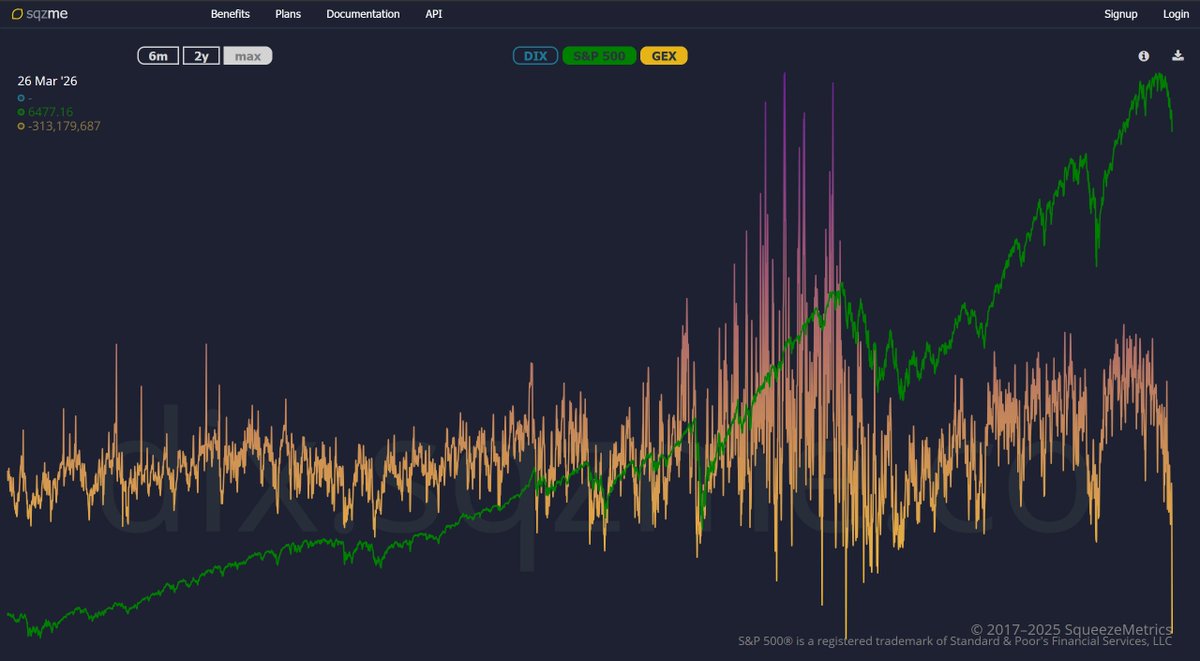The width and height of the screenshot is (1200, 661).
Task: Open the API menu item
Action: [x=433, y=14]
